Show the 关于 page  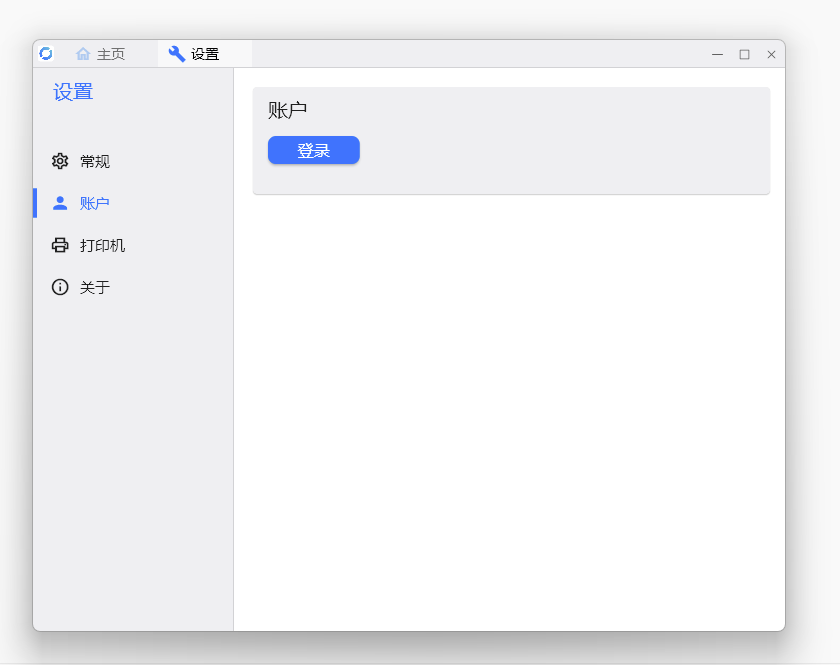95,287
